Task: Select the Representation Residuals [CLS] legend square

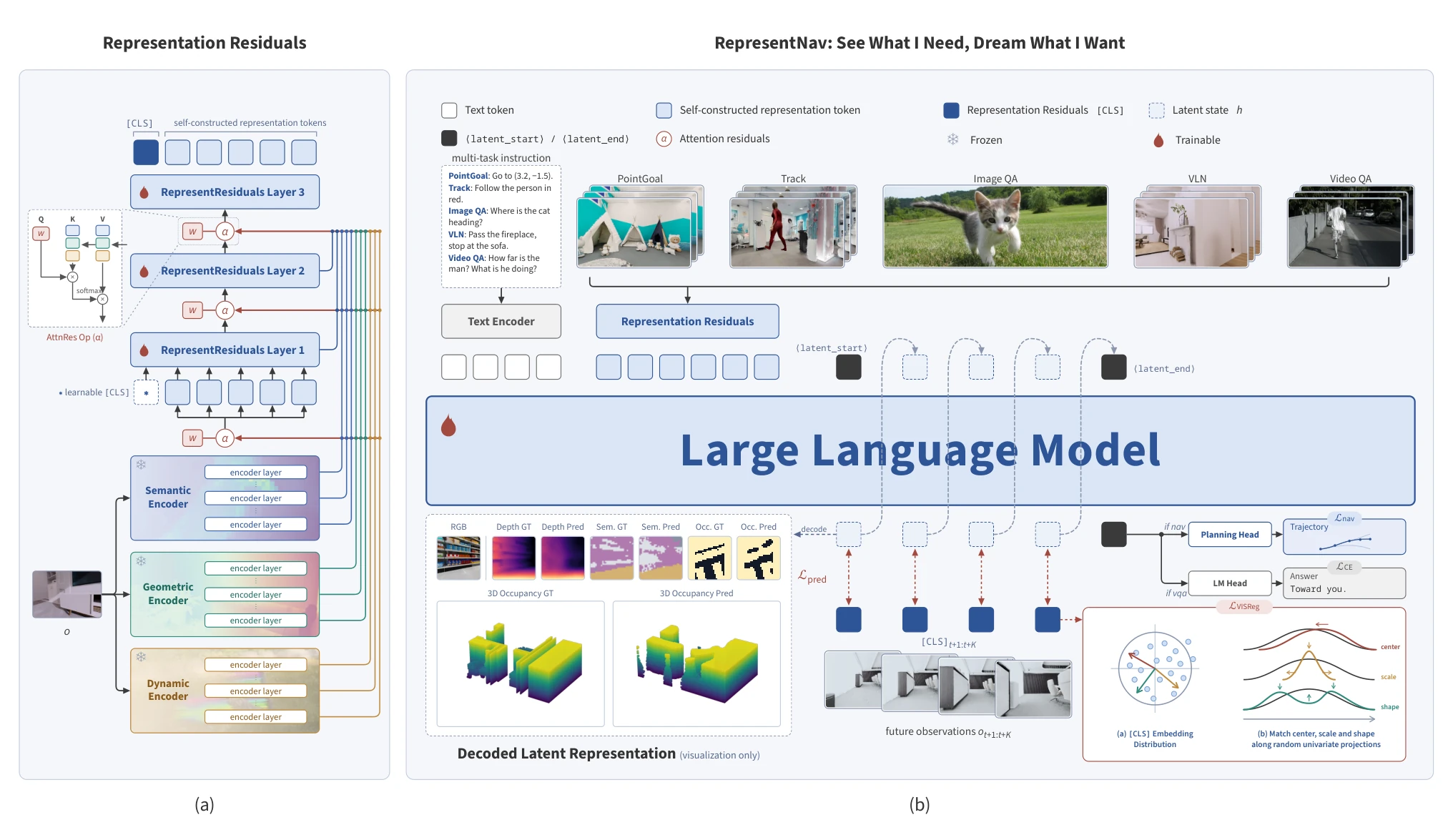Action: pyautogui.click(x=951, y=110)
